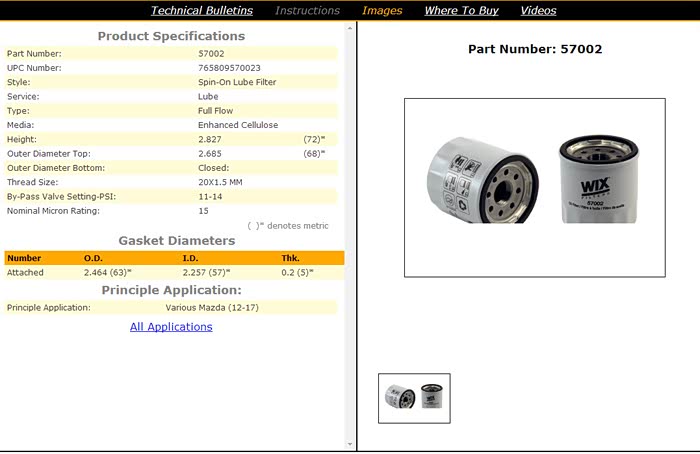This screenshot has width=700, height=454.
Task: Click the I.D. column header
Action: (191, 258)
